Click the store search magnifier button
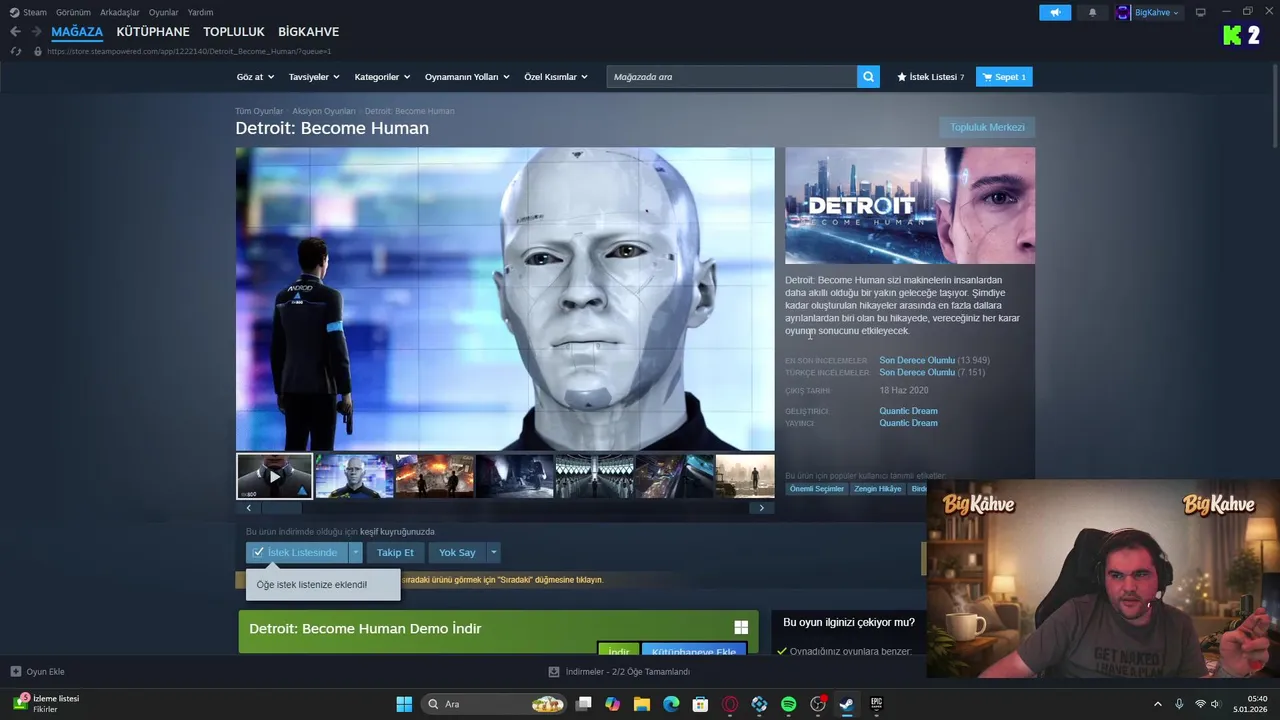Image resolution: width=1280 pixels, height=720 pixels. 868,77
